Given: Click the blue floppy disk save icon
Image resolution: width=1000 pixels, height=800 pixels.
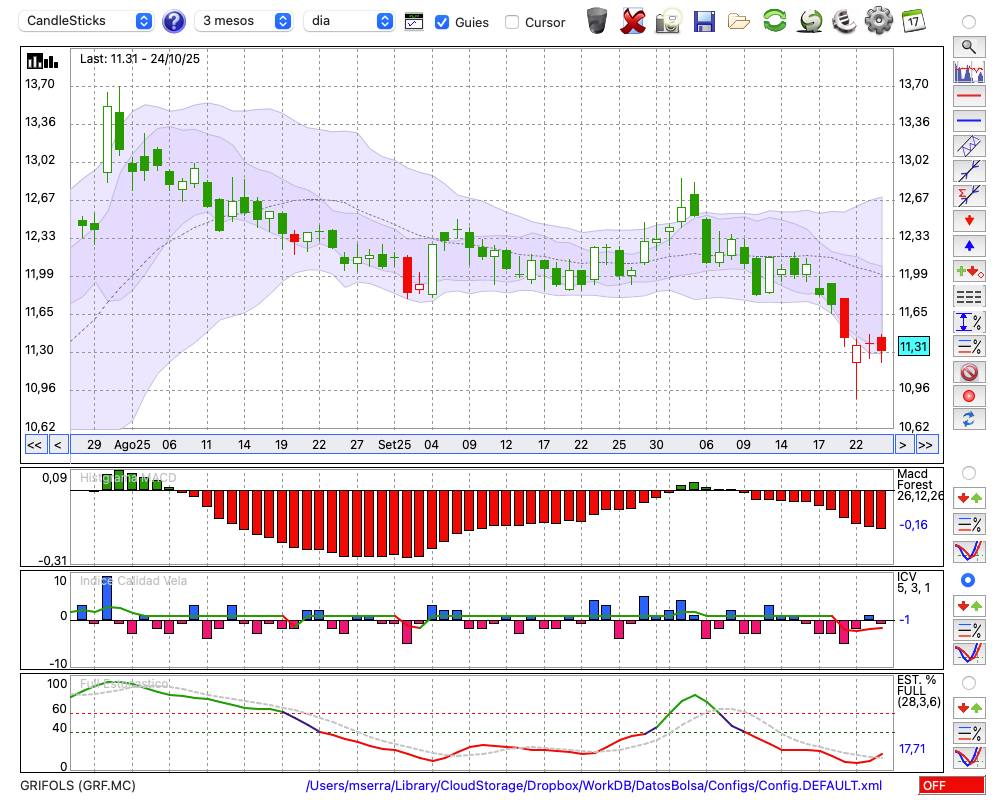Looking at the screenshot, I should coord(704,21).
